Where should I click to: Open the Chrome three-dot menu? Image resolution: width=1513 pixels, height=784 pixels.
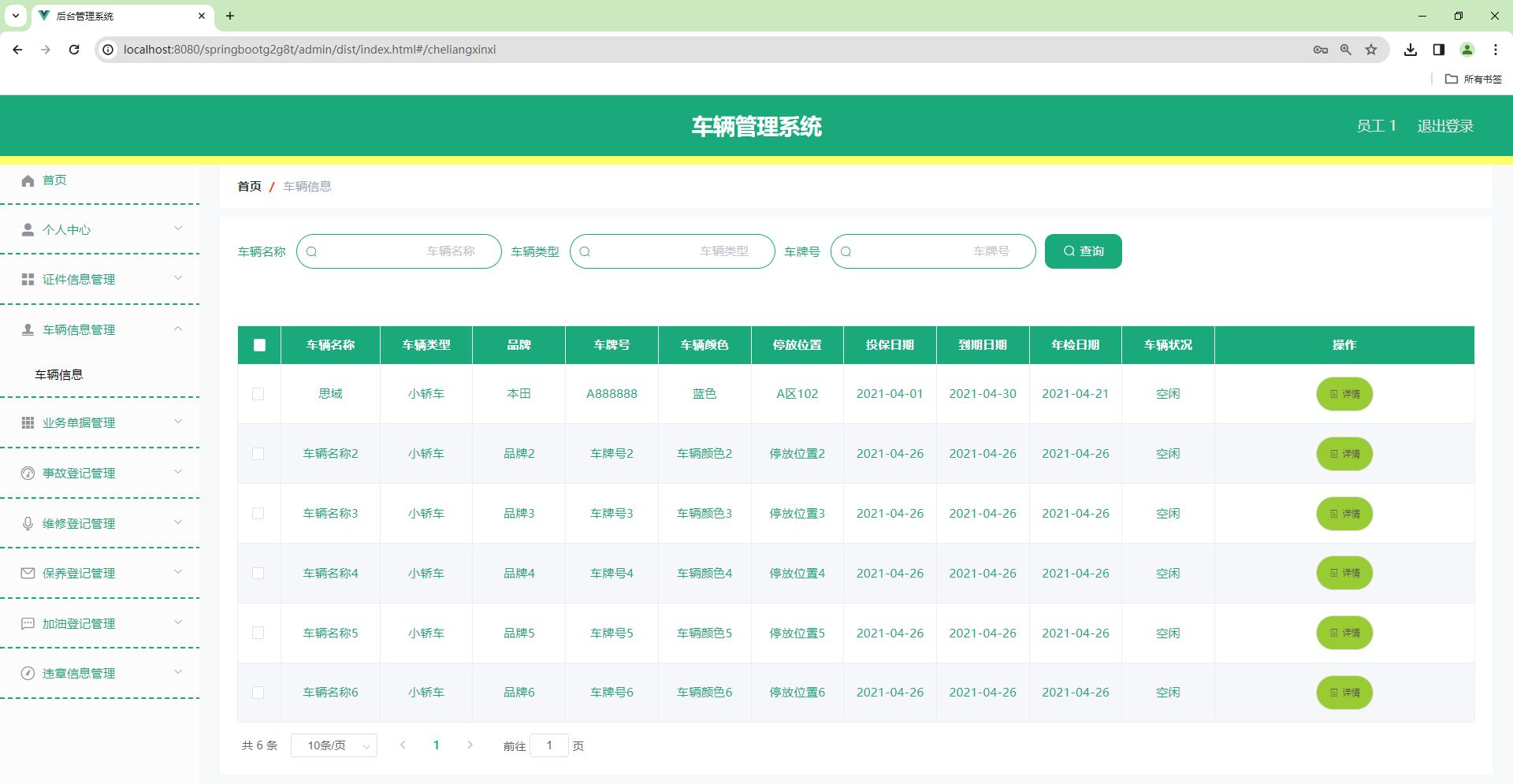coord(1496,50)
